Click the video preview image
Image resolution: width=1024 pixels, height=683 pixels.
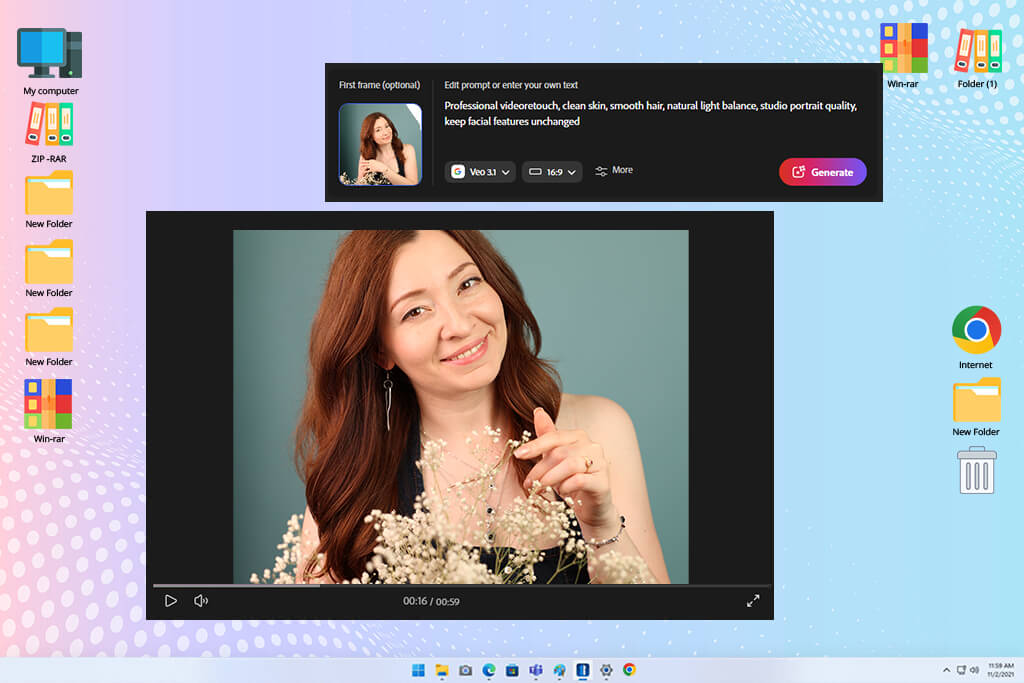click(x=460, y=406)
